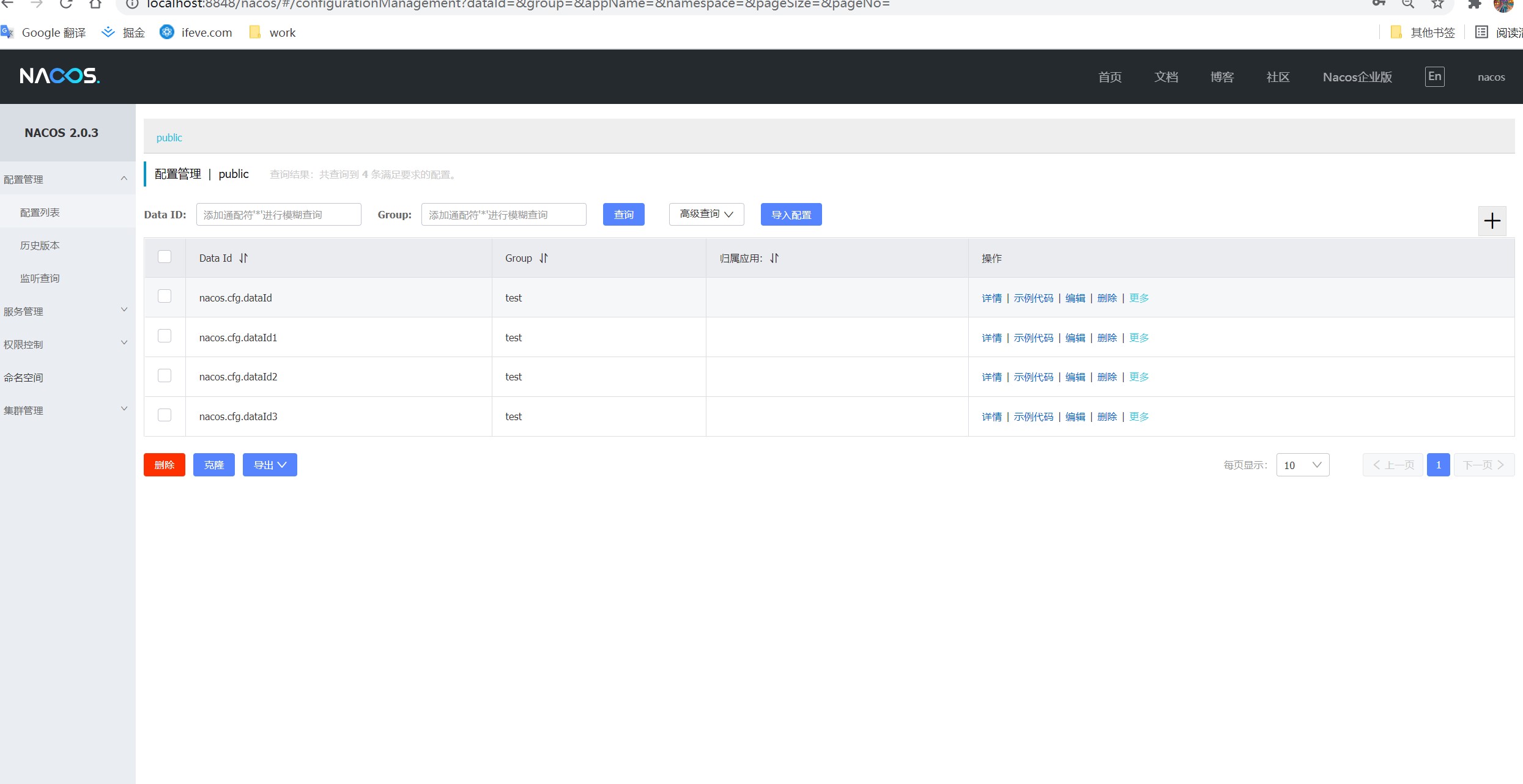Open the 导出 export dropdown button

270,465
